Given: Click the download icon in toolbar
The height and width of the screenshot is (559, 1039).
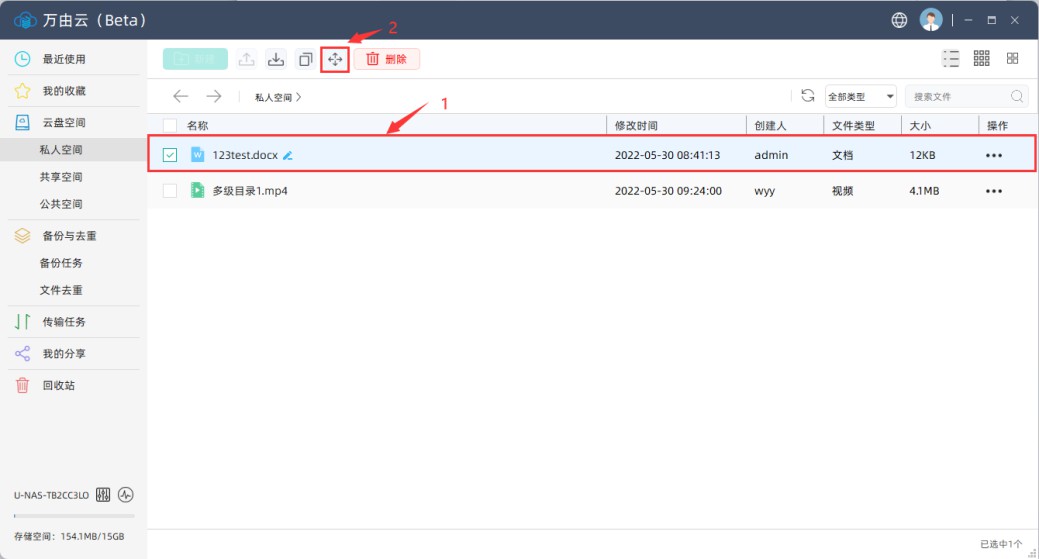Looking at the screenshot, I should pos(276,60).
